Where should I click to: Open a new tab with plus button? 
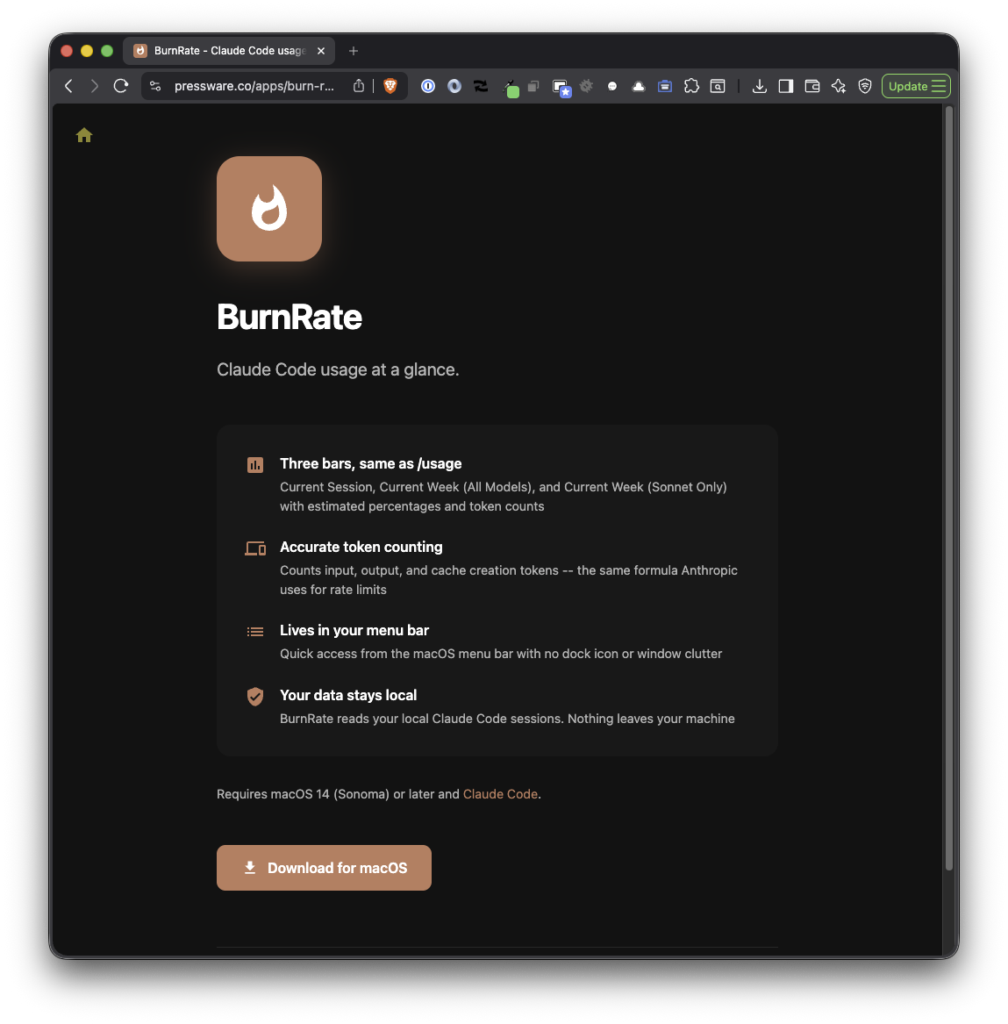353,51
